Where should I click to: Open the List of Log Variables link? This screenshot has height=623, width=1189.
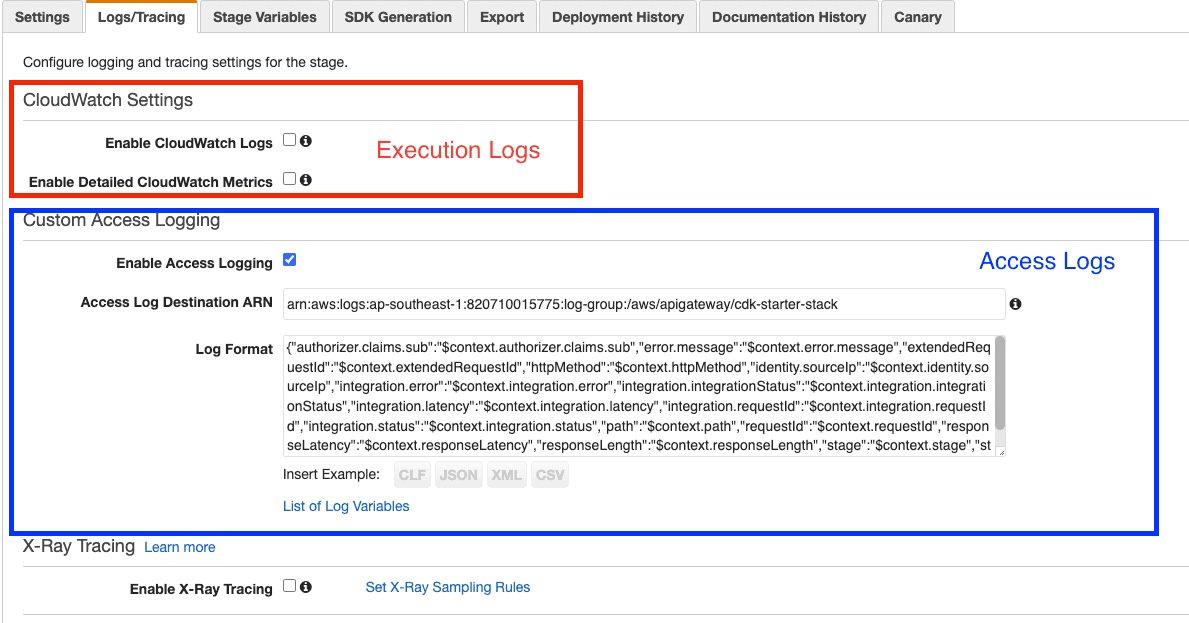point(346,506)
